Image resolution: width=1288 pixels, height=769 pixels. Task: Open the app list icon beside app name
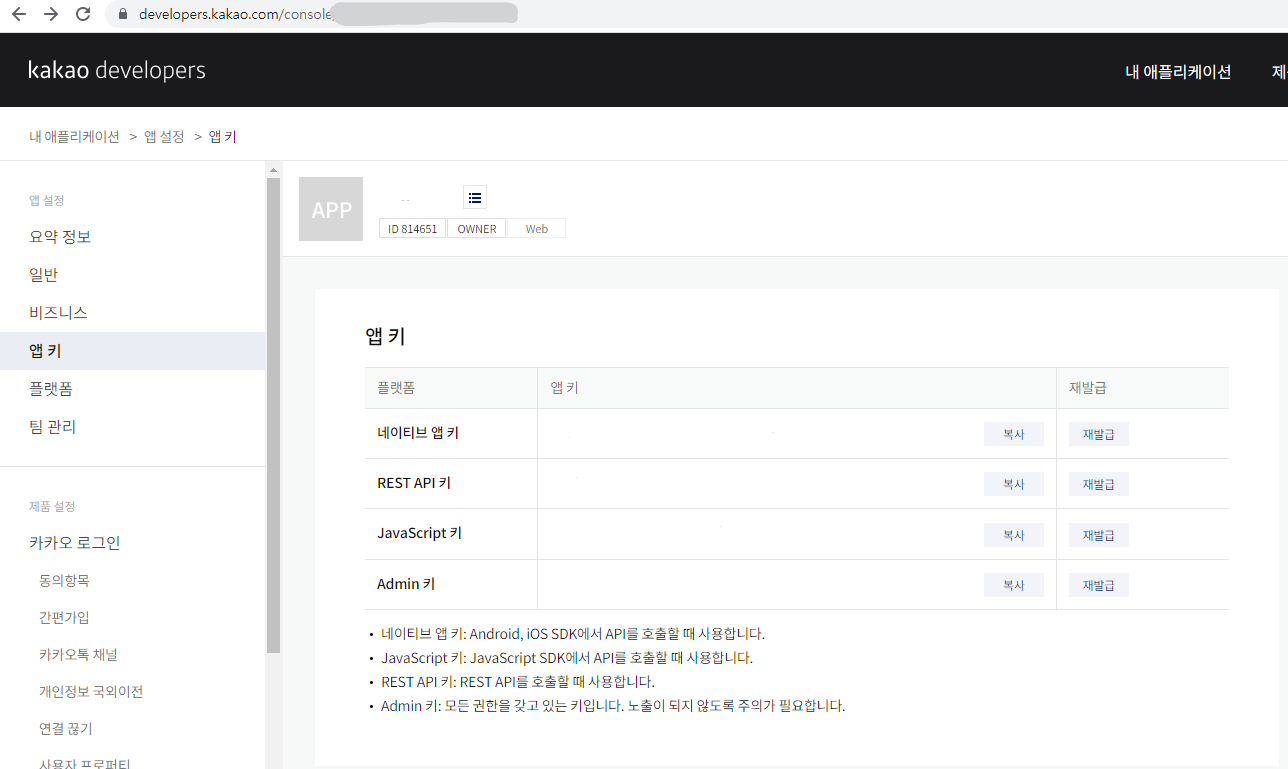coord(475,197)
